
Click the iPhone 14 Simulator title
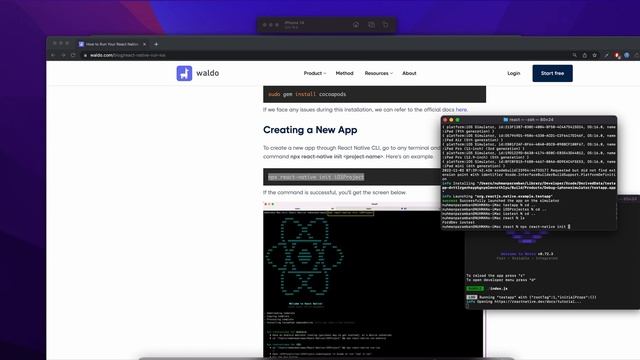(294, 23)
